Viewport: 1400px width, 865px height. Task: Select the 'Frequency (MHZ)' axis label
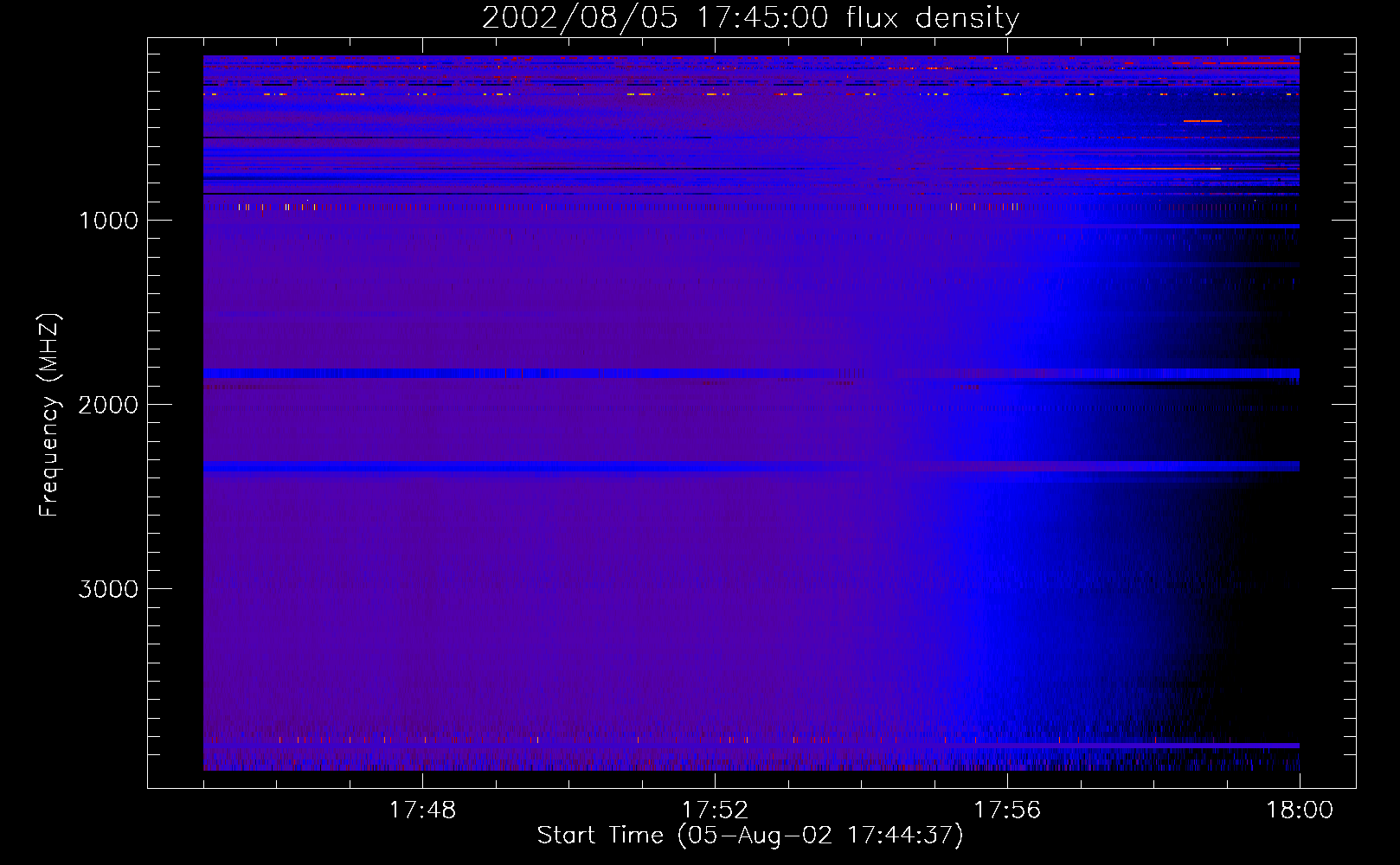[x=48, y=414]
